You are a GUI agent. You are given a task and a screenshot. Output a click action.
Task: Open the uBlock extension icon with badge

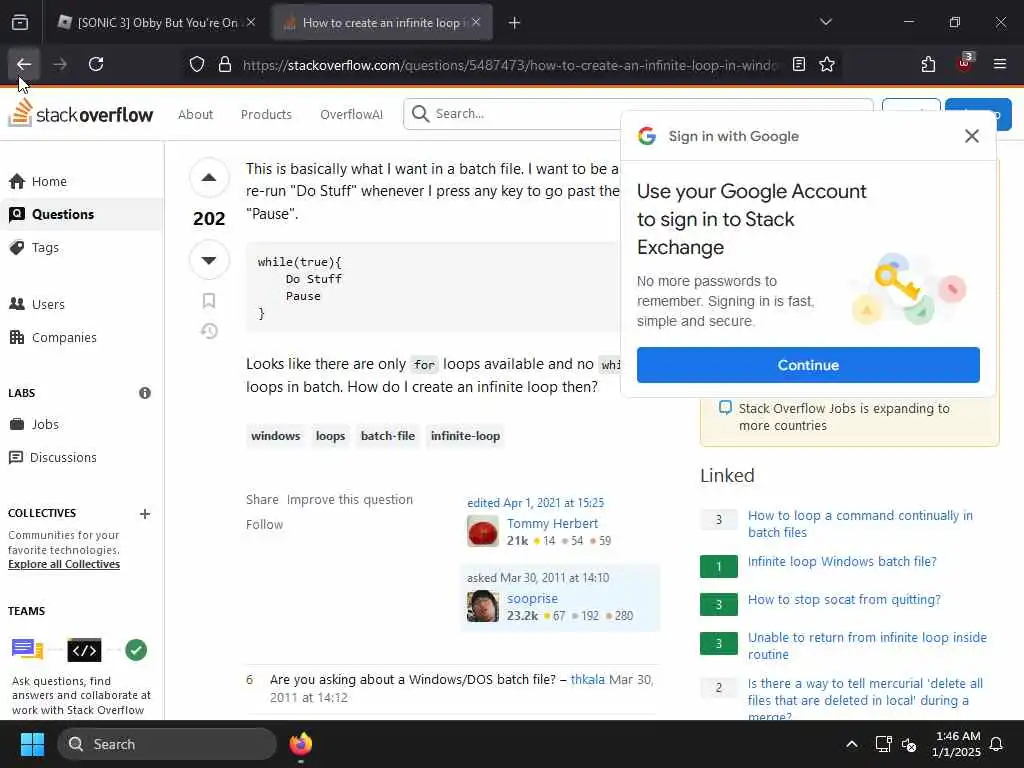click(965, 63)
